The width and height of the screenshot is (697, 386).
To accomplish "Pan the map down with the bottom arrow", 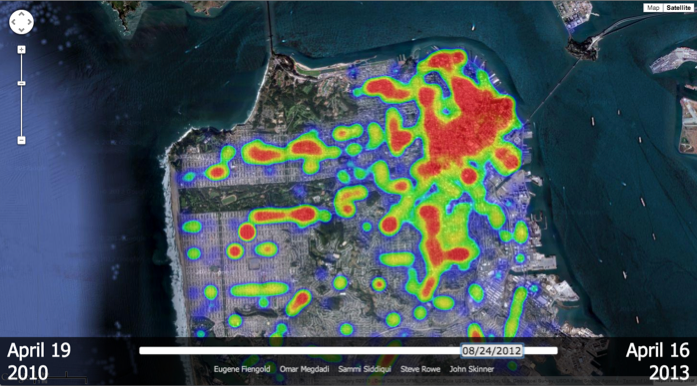I will pyautogui.click(x=21, y=29).
